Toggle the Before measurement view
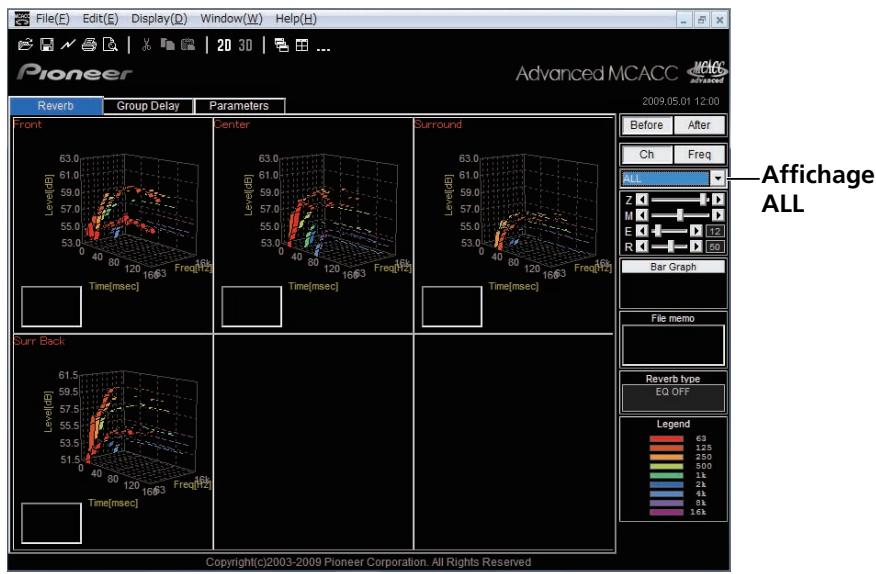Image resolution: width=876 pixels, height=574 pixels. [x=646, y=125]
